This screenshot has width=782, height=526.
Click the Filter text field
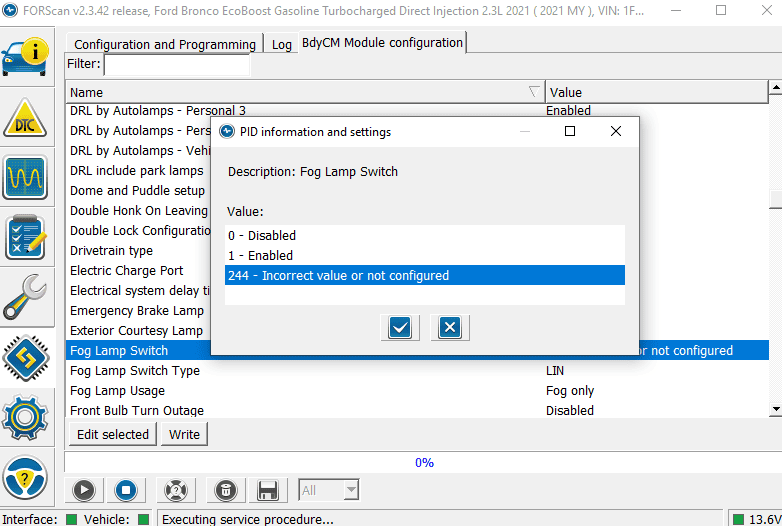coord(177,65)
